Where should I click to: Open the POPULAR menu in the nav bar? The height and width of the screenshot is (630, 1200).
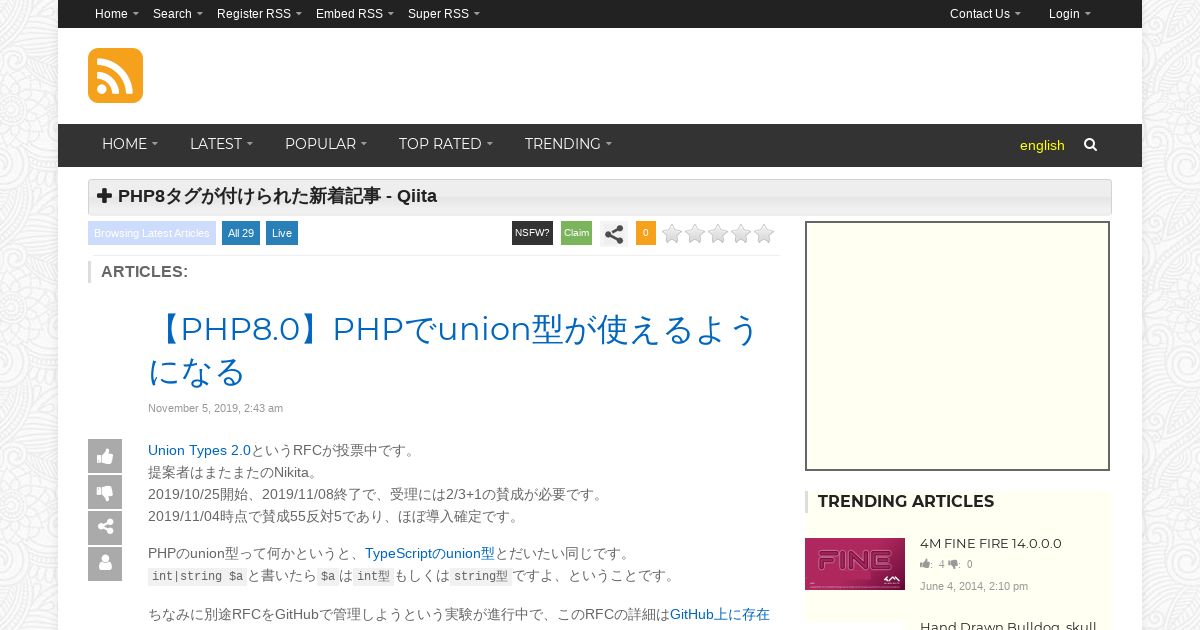(326, 144)
